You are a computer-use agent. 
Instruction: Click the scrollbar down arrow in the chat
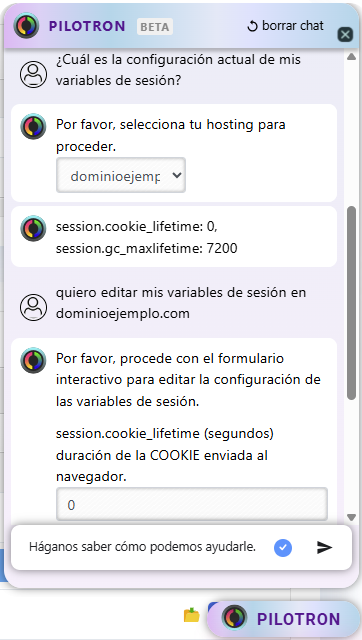pyautogui.click(x=351, y=518)
